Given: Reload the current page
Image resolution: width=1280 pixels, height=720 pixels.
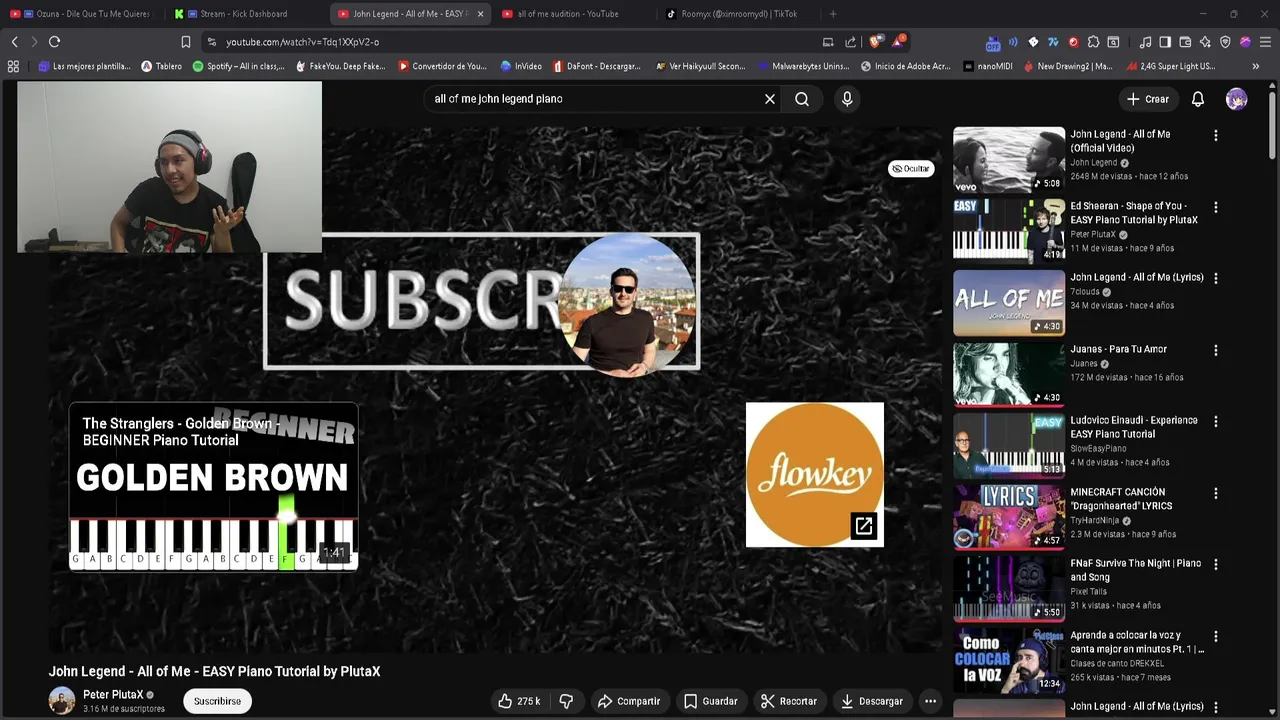Looking at the screenshot, I should tap(54, 42).
